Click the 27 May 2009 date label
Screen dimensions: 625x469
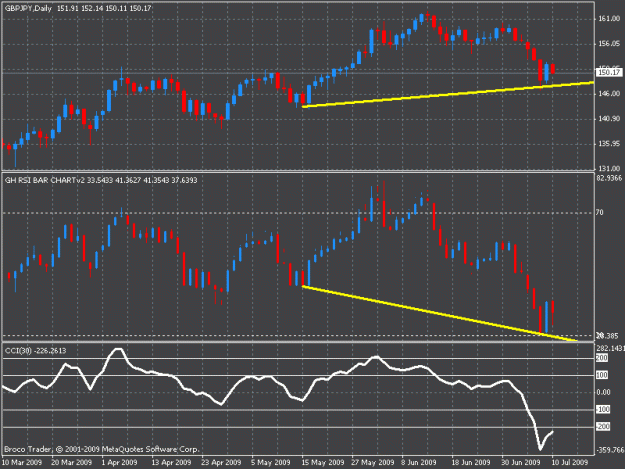pos(372,462)
